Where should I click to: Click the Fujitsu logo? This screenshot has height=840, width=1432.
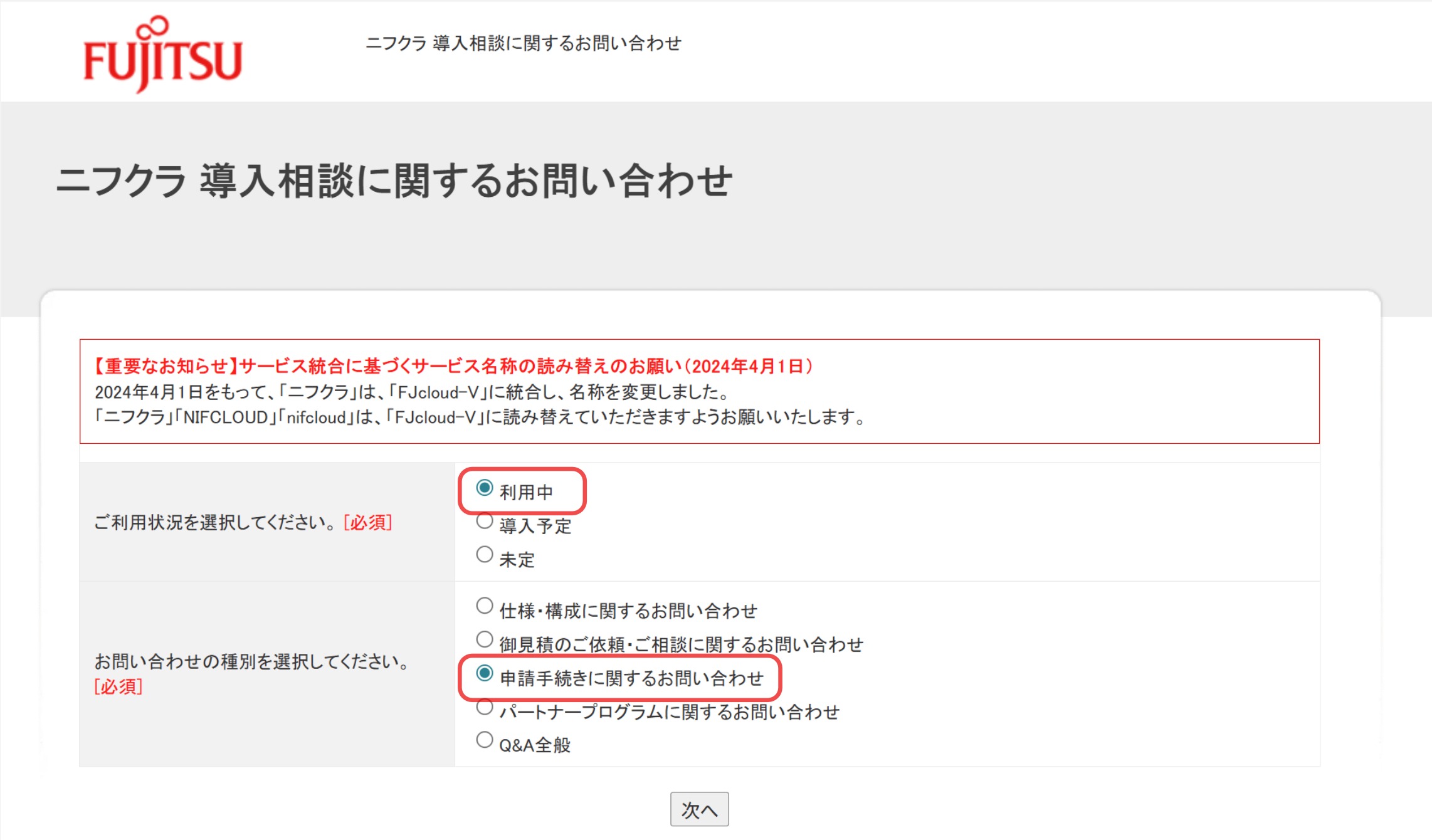coord(162,60)
